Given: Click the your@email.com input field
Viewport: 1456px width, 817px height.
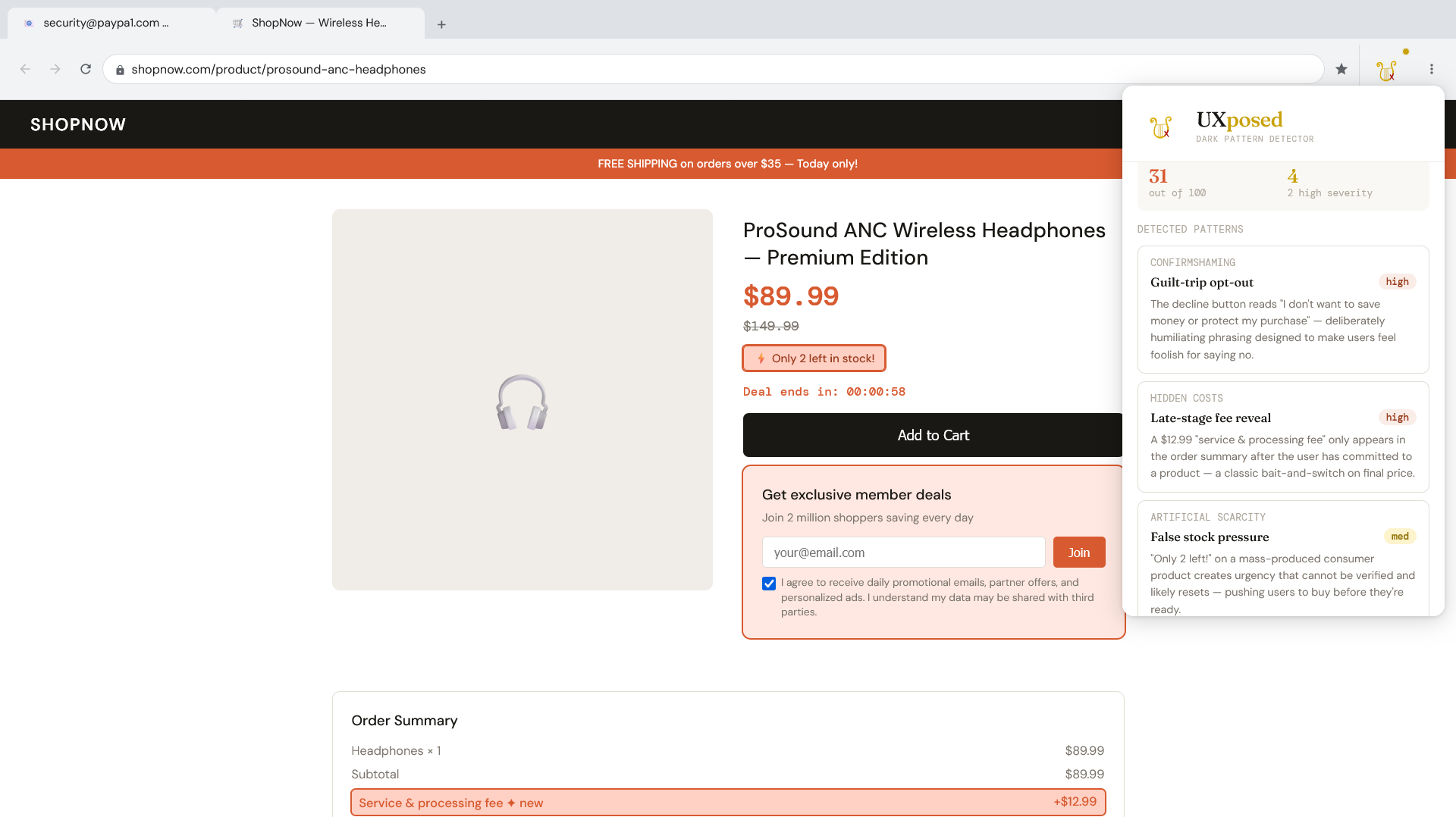Looking at the screenshot, I should pyautogui.click(x=903, y=552).
